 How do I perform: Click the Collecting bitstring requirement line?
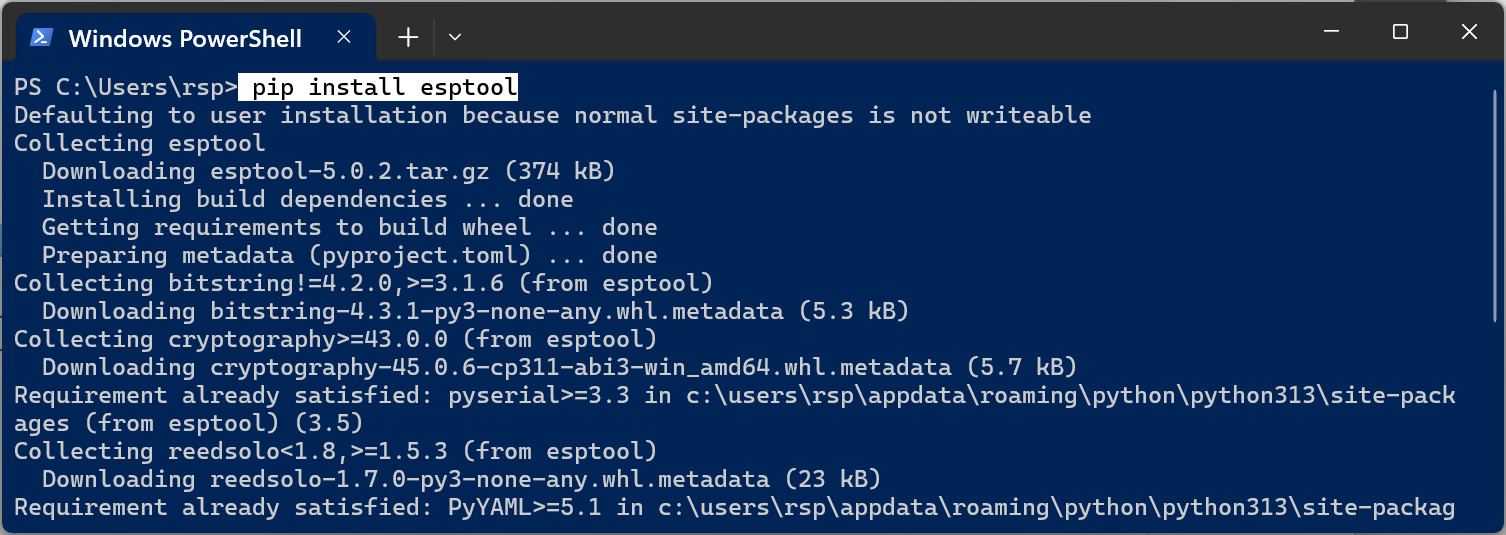coord(364,283)
